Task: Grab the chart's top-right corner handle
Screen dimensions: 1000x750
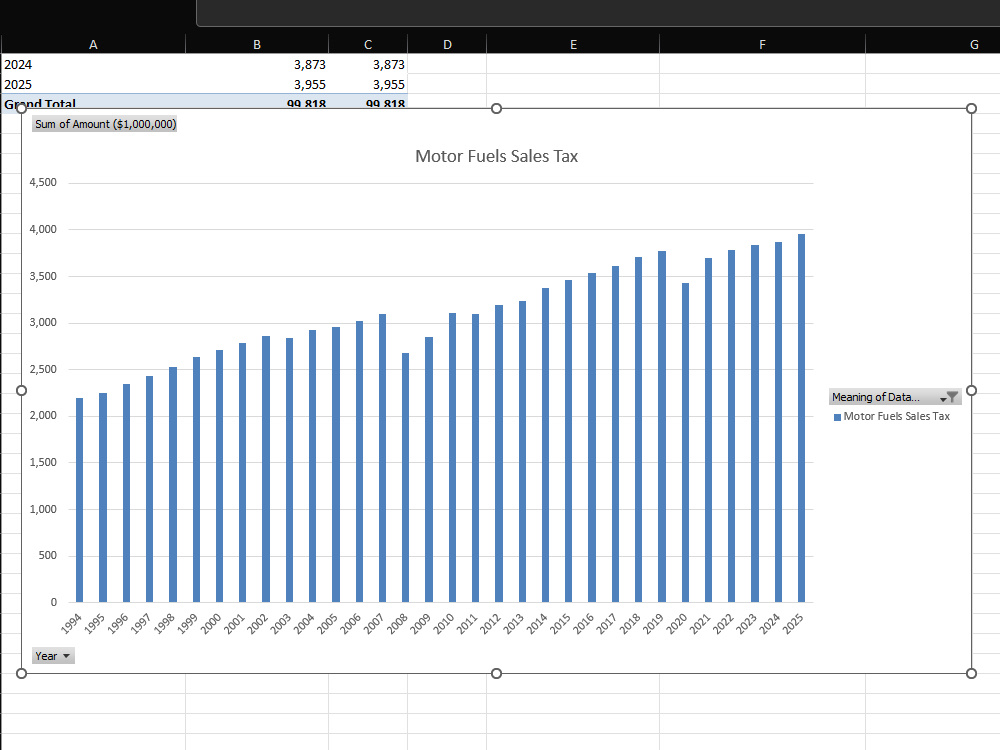Action: [x=971, y=108]
